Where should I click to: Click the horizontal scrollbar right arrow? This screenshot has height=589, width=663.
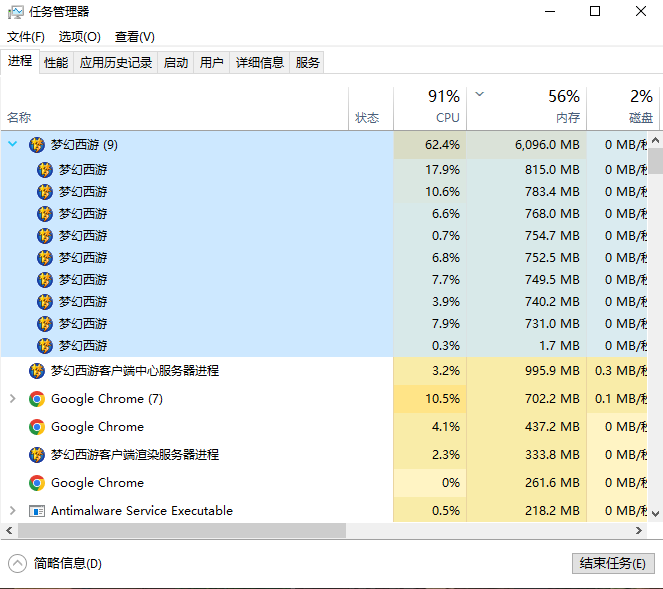click(x=639, y=530)
